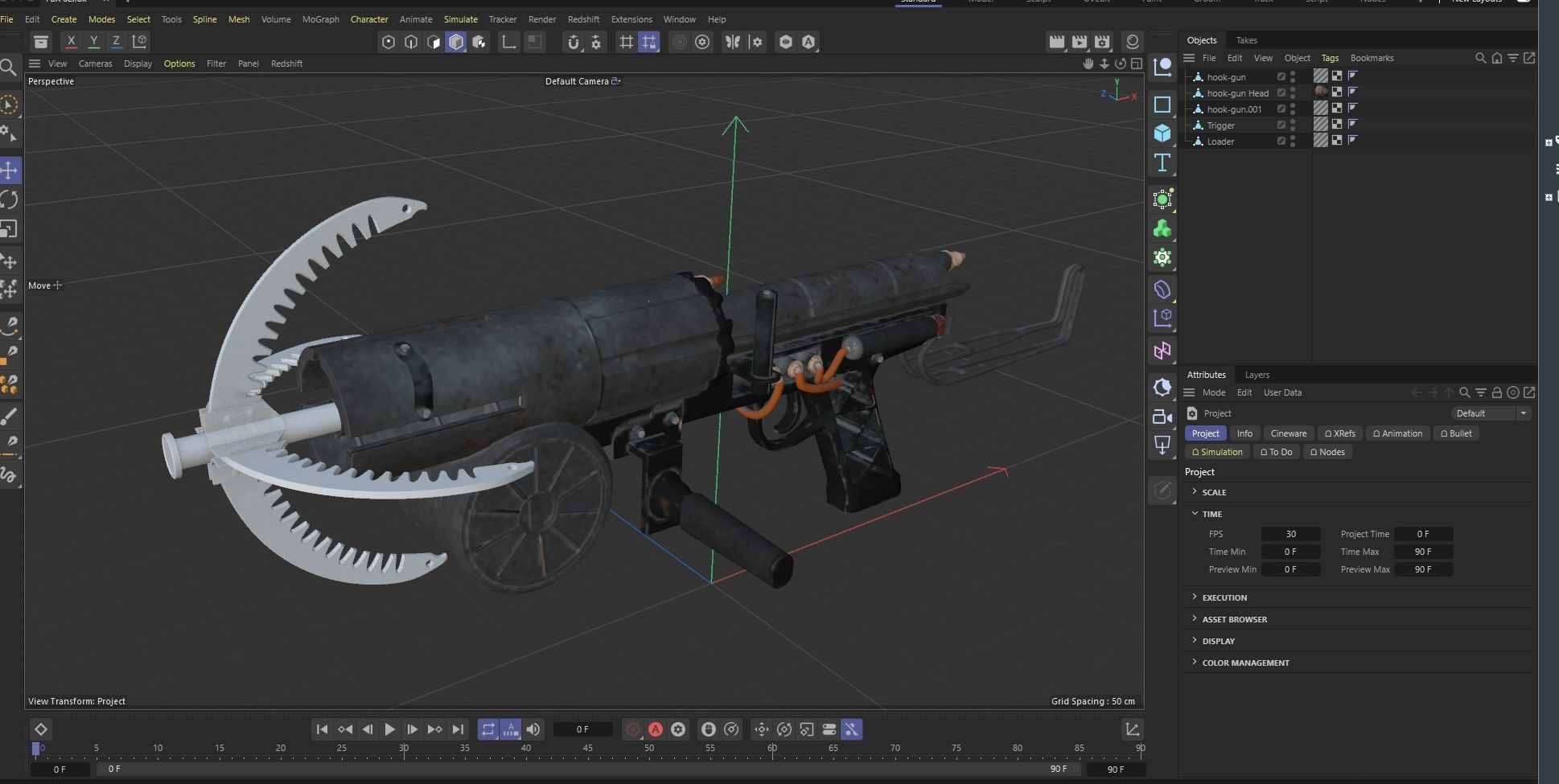Switch to the Takes tab

[x=1246, y=40]
